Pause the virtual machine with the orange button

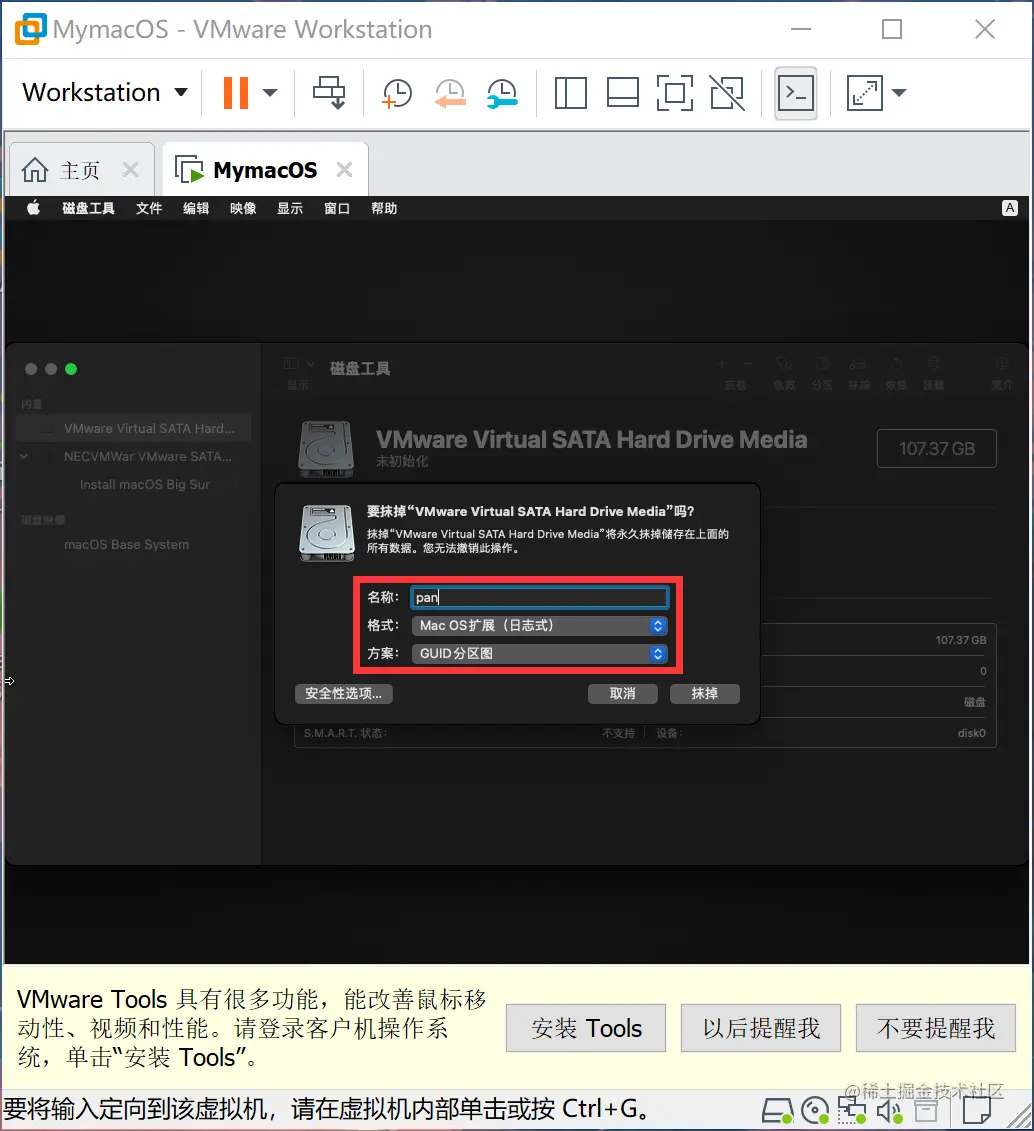(236, 93)
